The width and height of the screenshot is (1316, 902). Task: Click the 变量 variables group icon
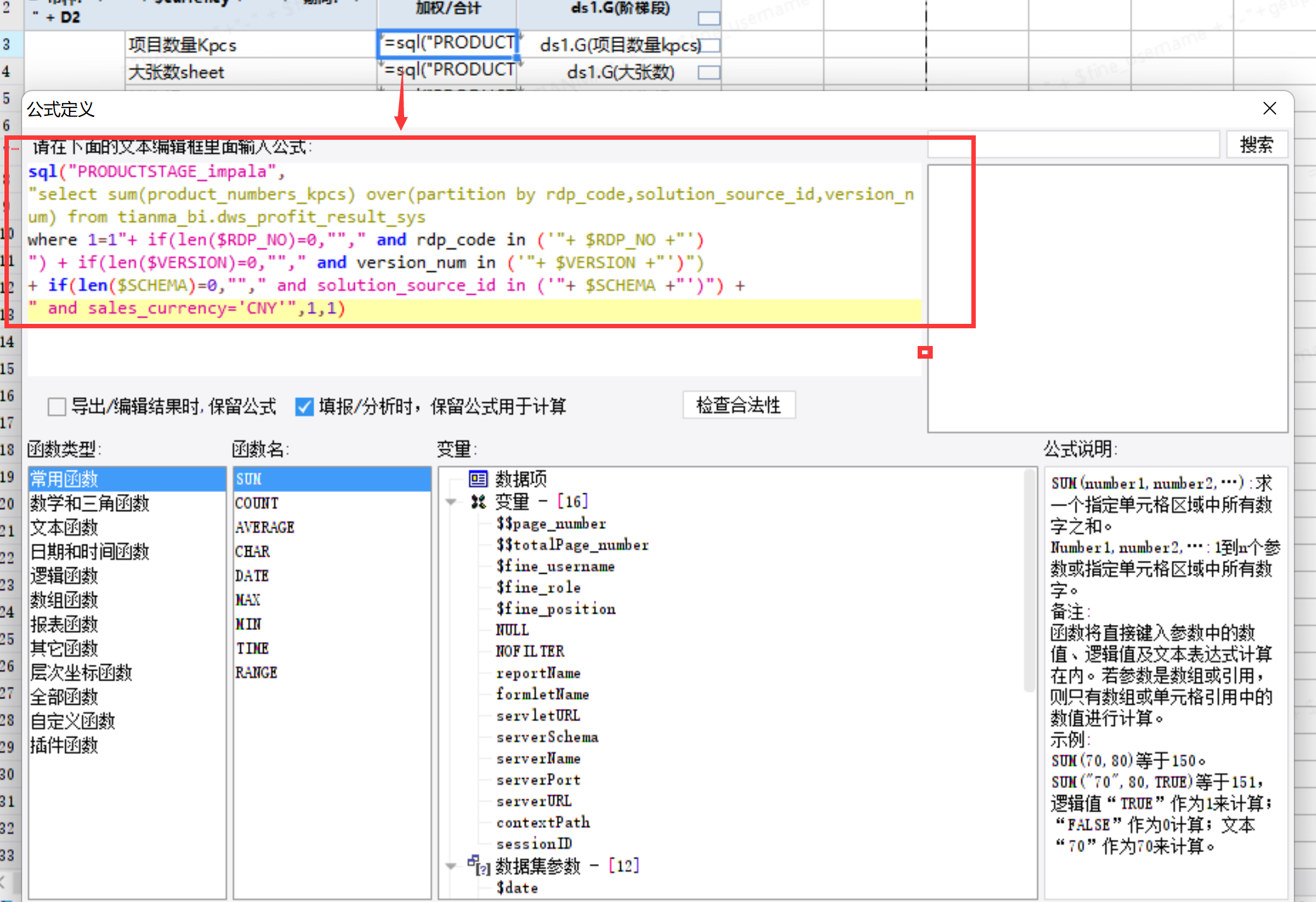pos(478,502)
